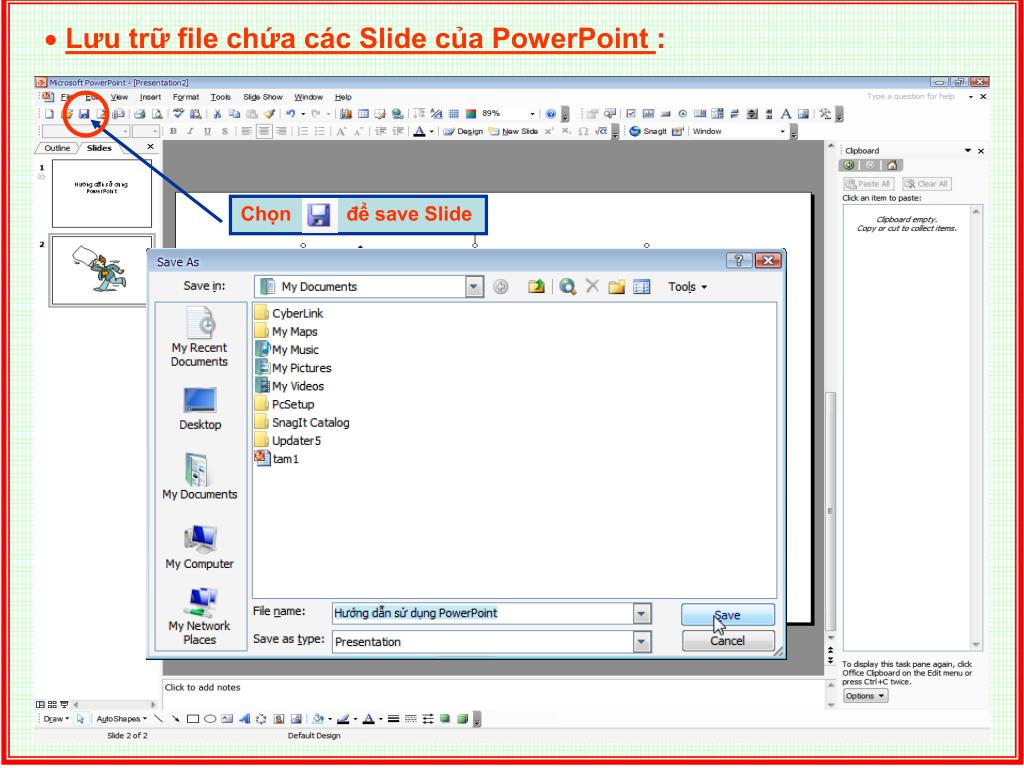Click the Help question mark icon

551,114
